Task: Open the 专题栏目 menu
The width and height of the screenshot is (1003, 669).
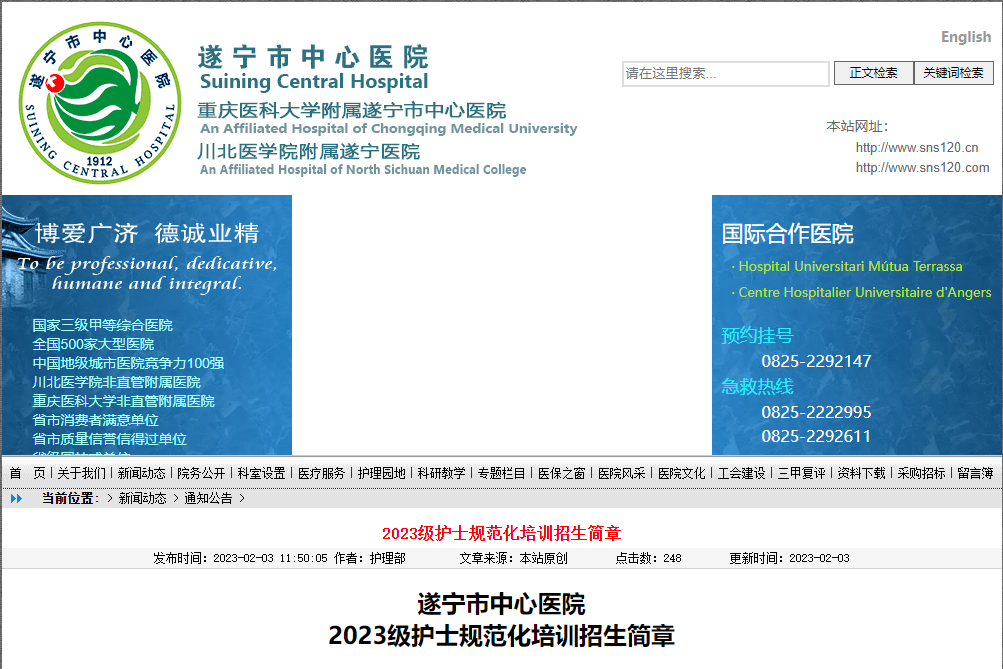Action: 502,473
